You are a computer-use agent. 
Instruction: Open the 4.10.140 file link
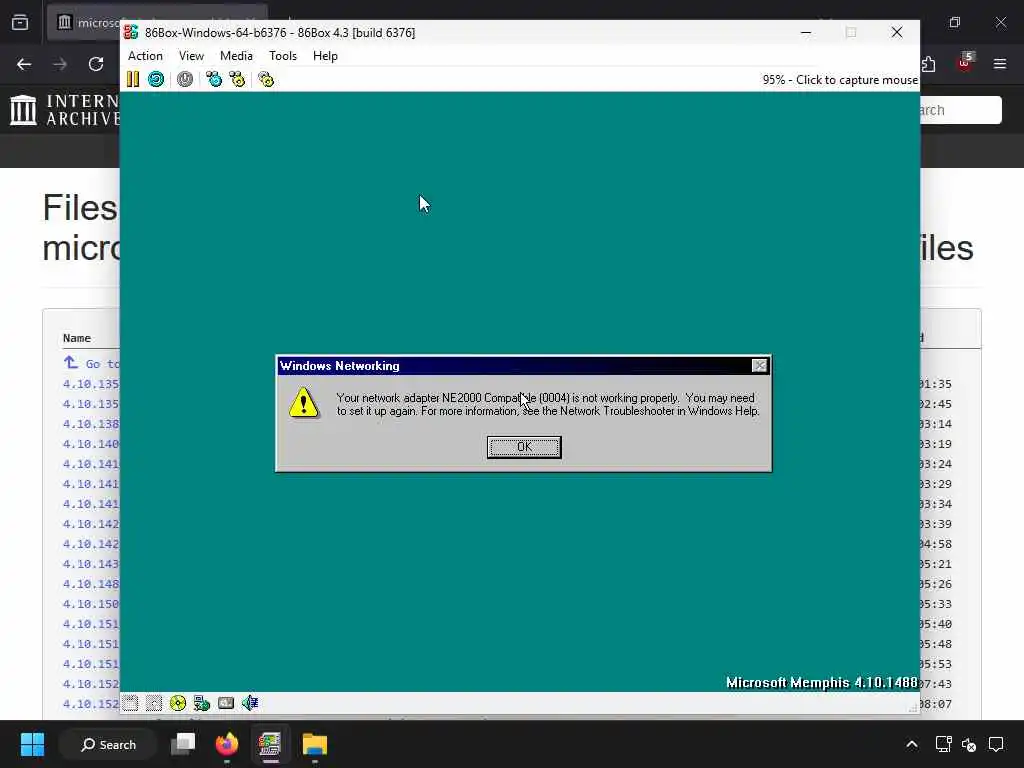[x=91, y=444]
